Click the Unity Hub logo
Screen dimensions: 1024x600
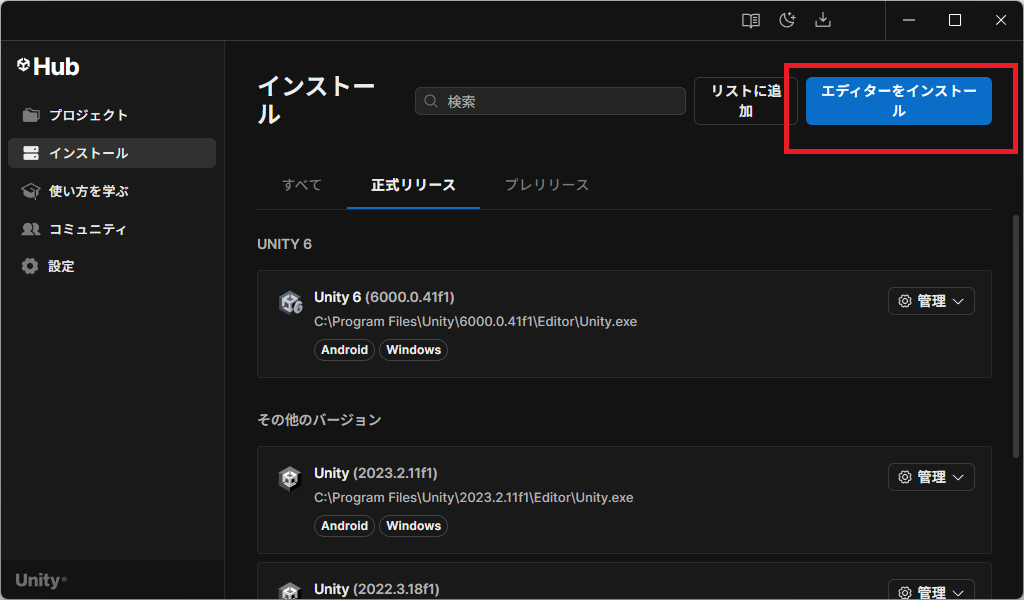pyautogui.click(x=48, y=66)
